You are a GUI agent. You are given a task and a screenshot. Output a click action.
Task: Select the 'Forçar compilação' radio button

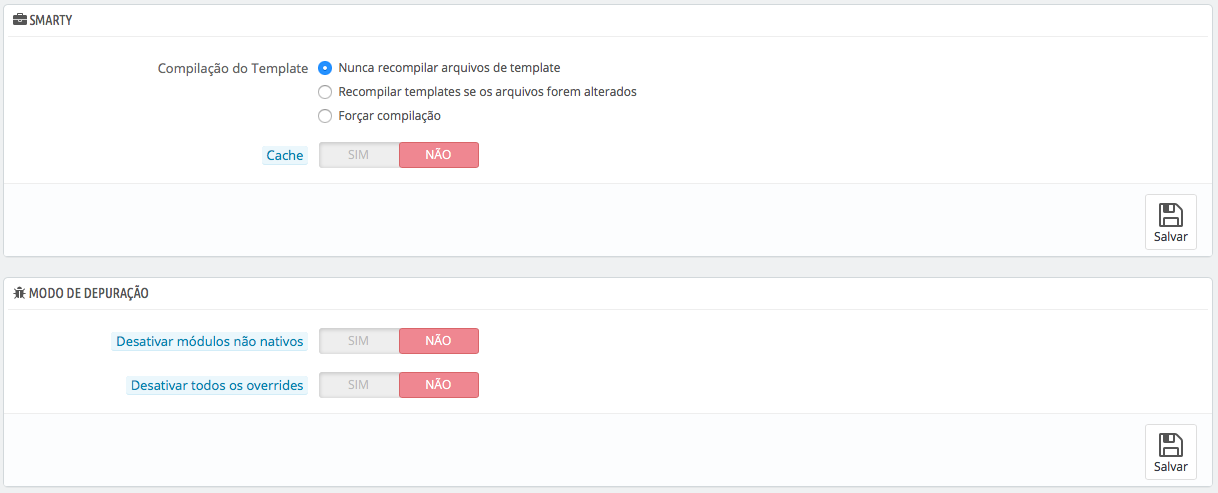coord(325,116)
